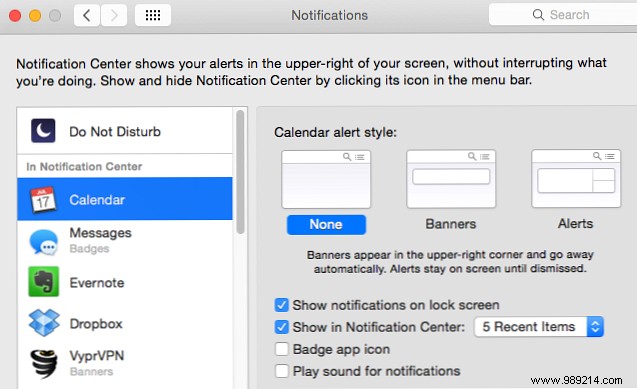This screenshot has height=389, width=637.
Task: Select the Banners alert style thumbnail
Action: [x=451, y=179]
